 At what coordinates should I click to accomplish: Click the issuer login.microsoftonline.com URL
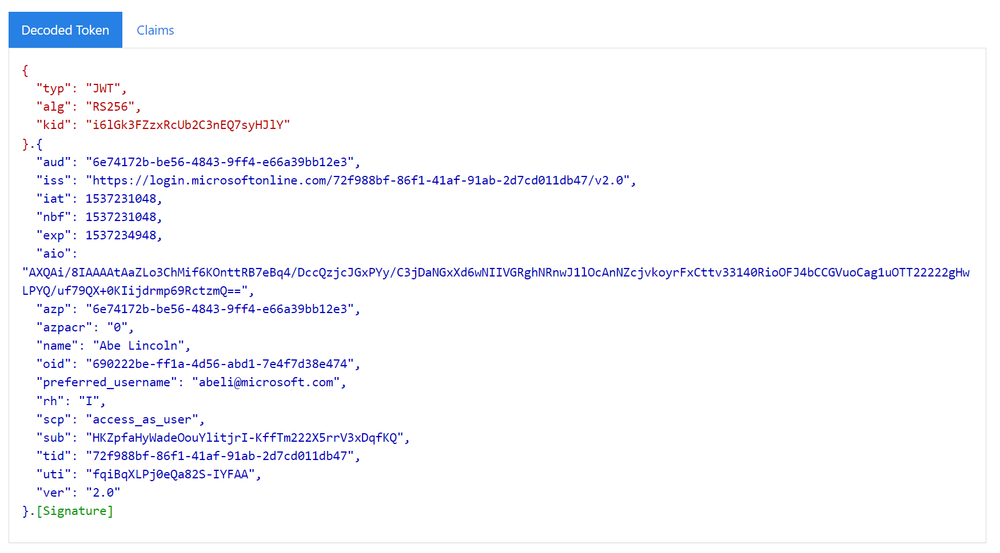[360, 180]
